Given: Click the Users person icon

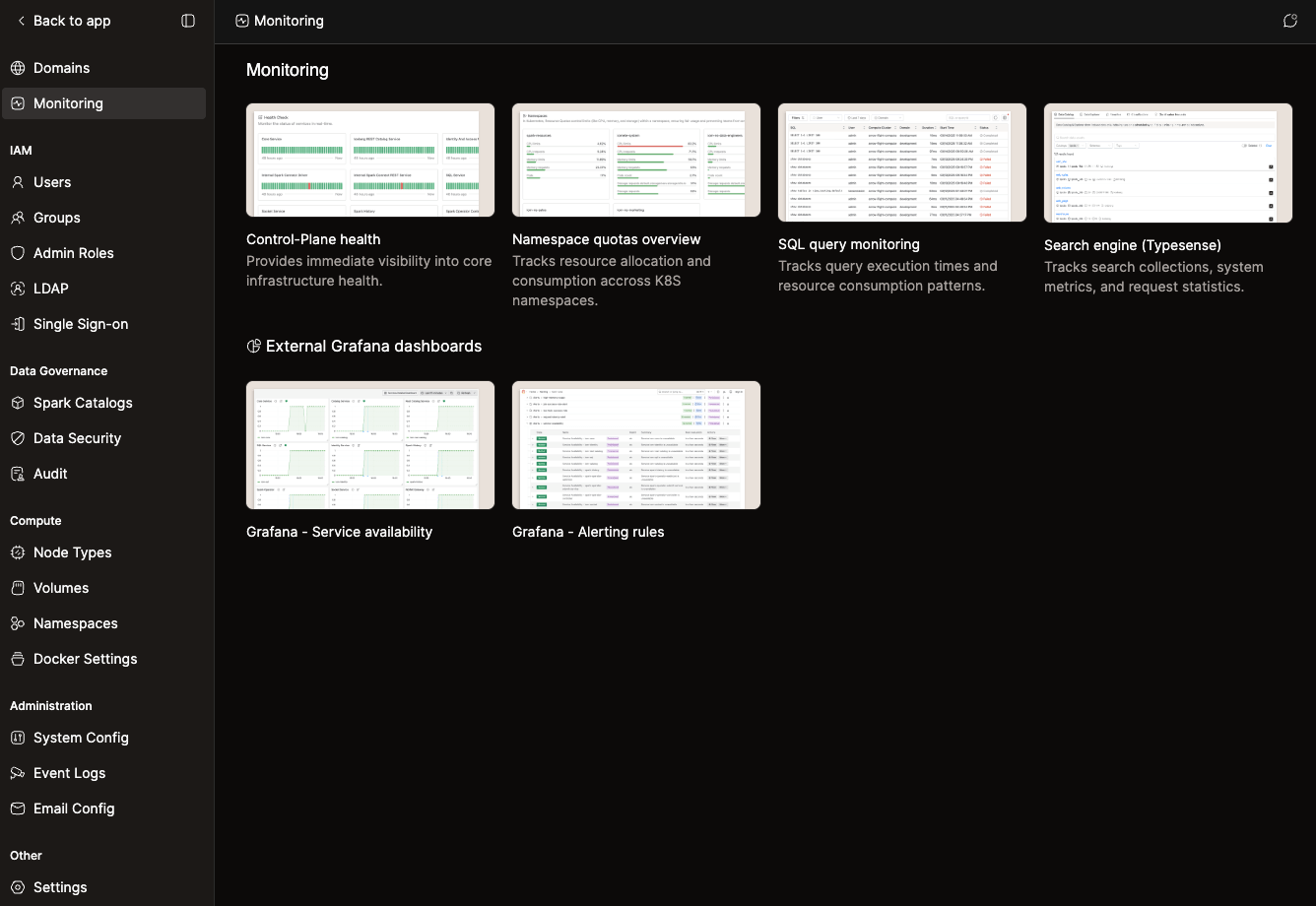Looking at the screenshot, I should point(18,182).
